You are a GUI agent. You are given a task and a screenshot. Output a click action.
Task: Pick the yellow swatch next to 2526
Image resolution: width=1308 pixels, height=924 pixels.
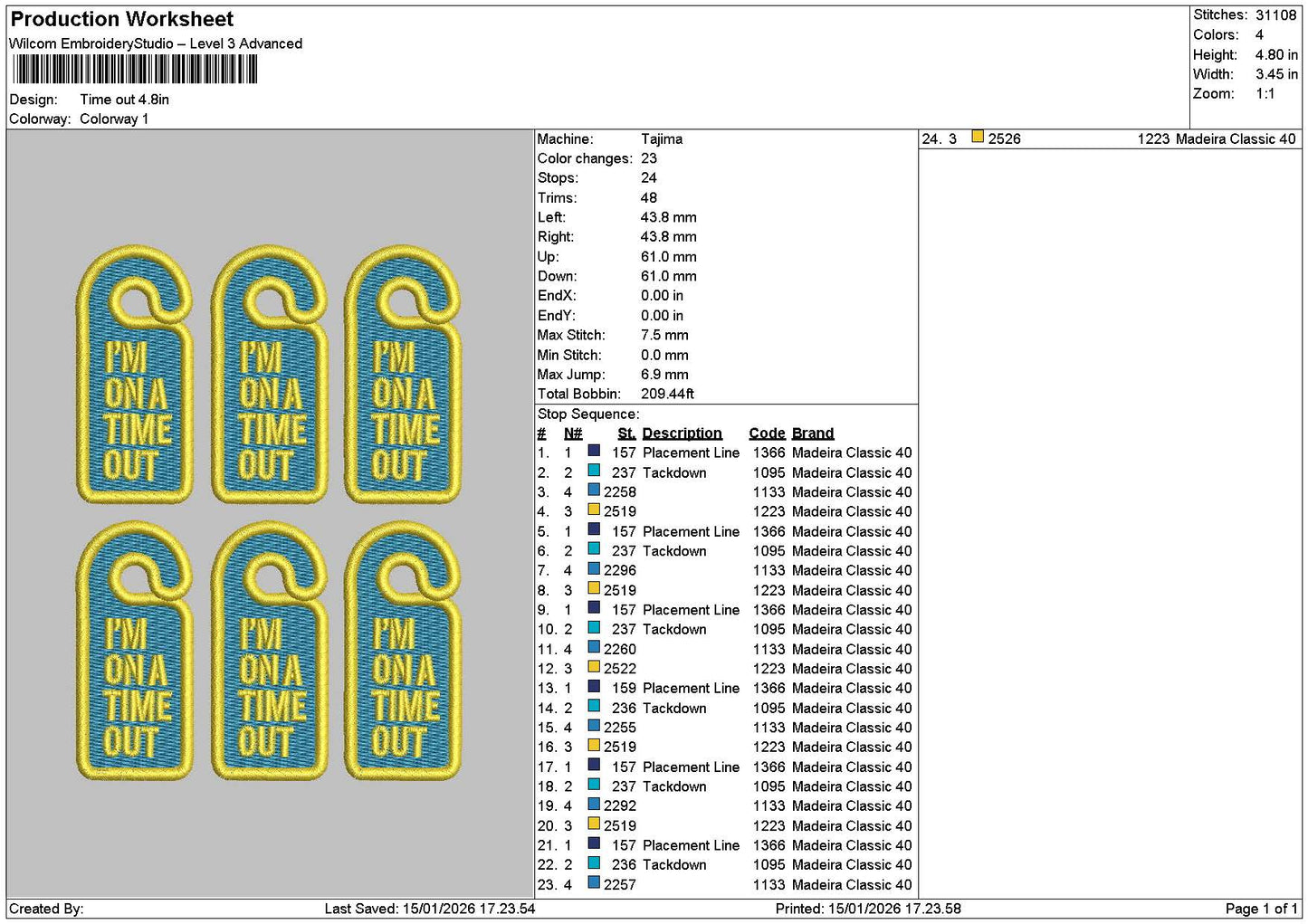pos(978,138)
